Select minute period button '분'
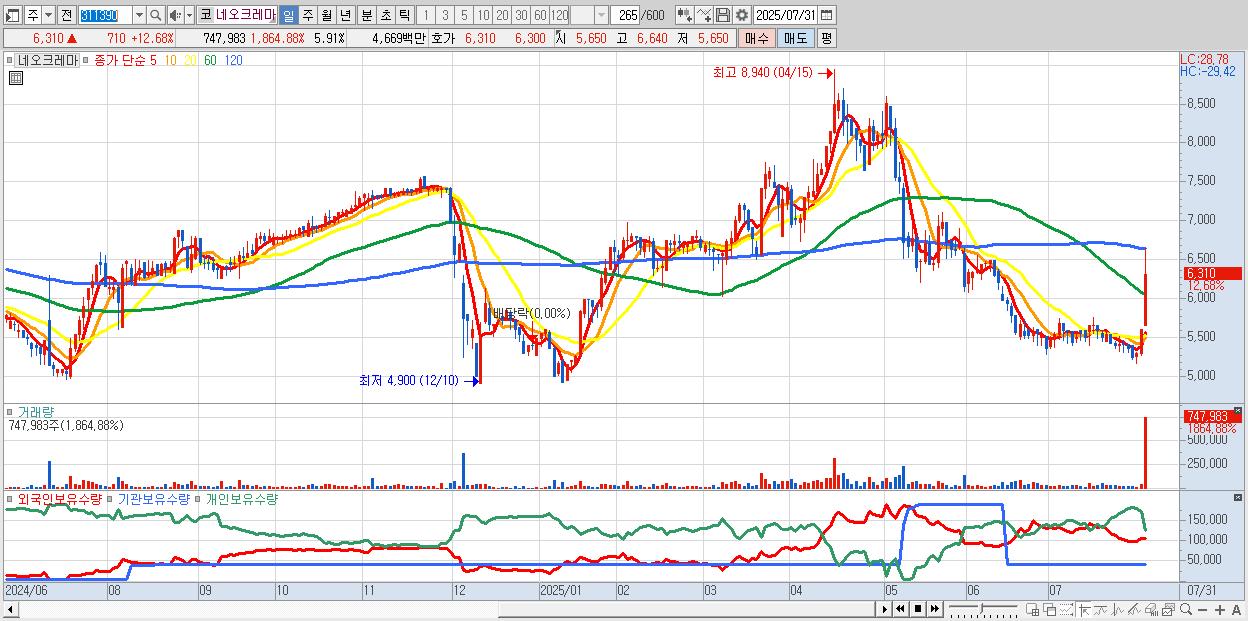The image size is (1248, 621). pyautogui.click(x=366, y=15)
